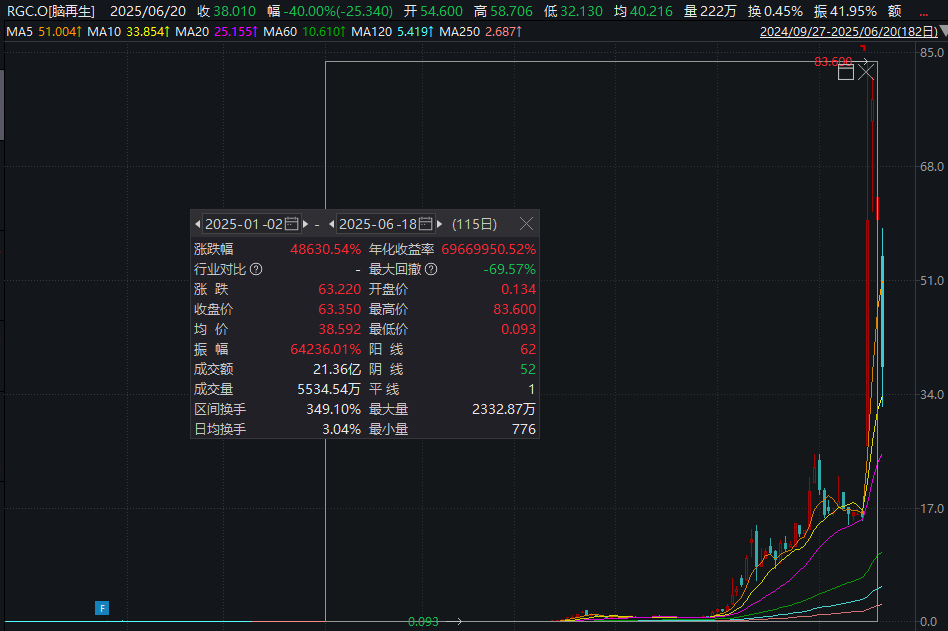Open the start date calendar picker
This screenshot has width=948, height=631.
tap(291, 224)
